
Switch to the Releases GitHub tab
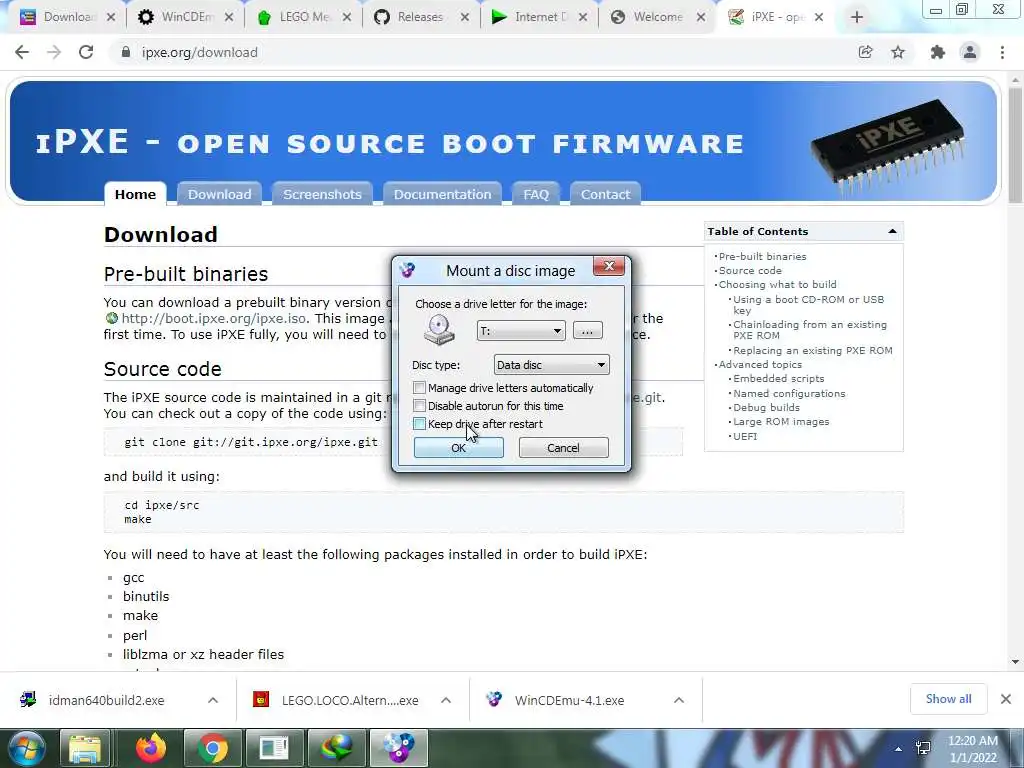pyautogui.click(x=420, y=17)
